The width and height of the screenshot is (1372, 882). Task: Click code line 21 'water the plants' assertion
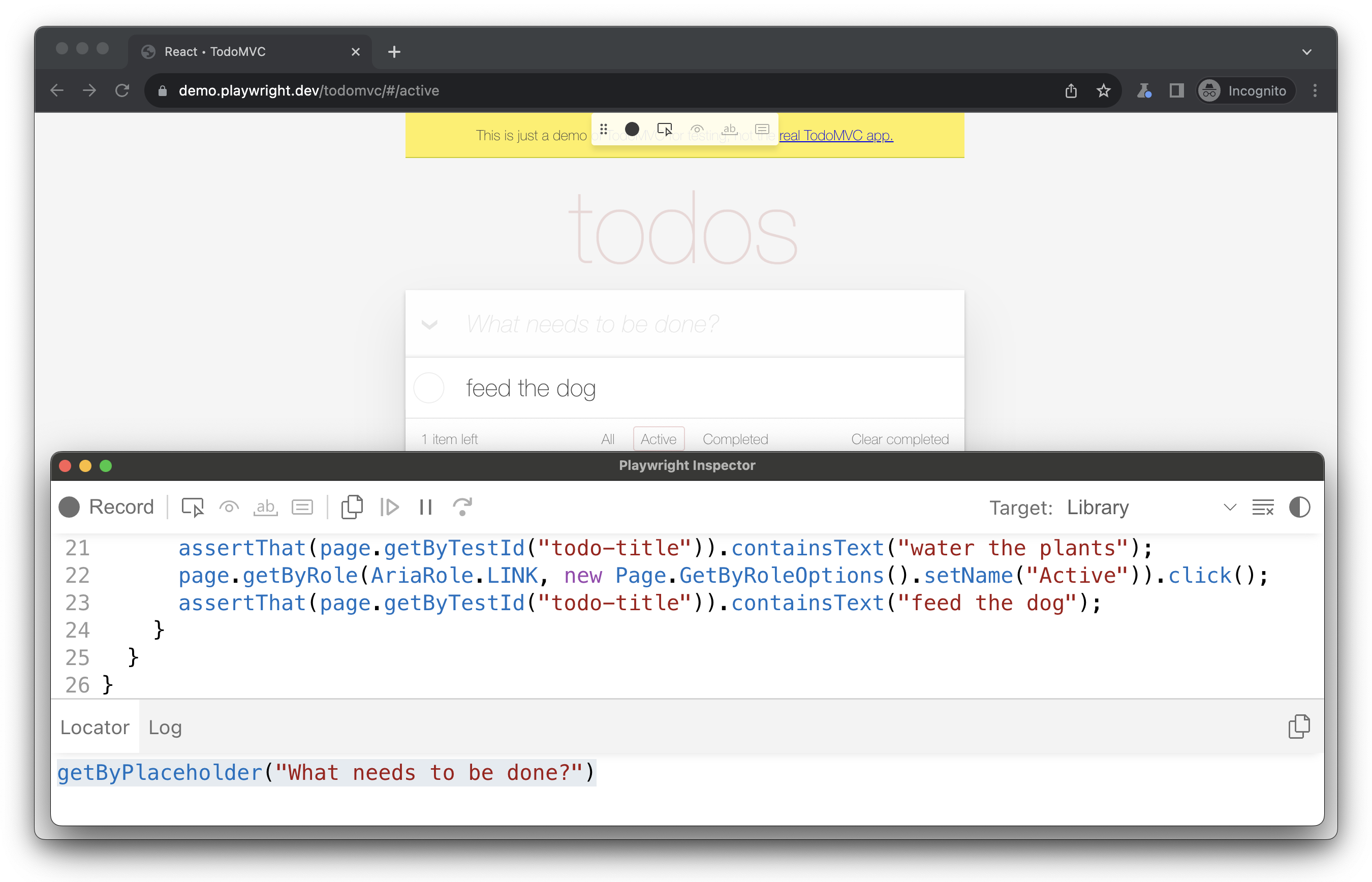[x=665, y=548]
